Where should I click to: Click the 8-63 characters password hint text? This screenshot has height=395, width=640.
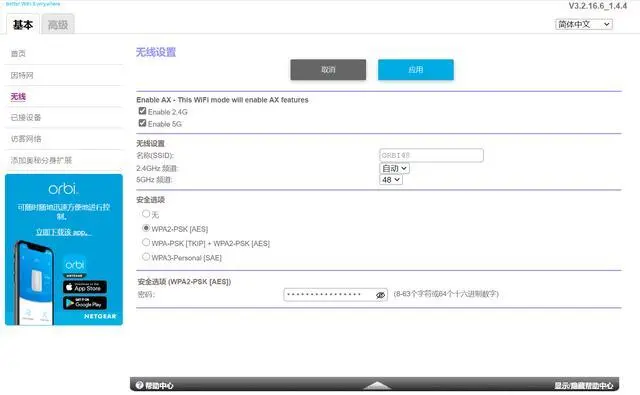tap(446, 294)
